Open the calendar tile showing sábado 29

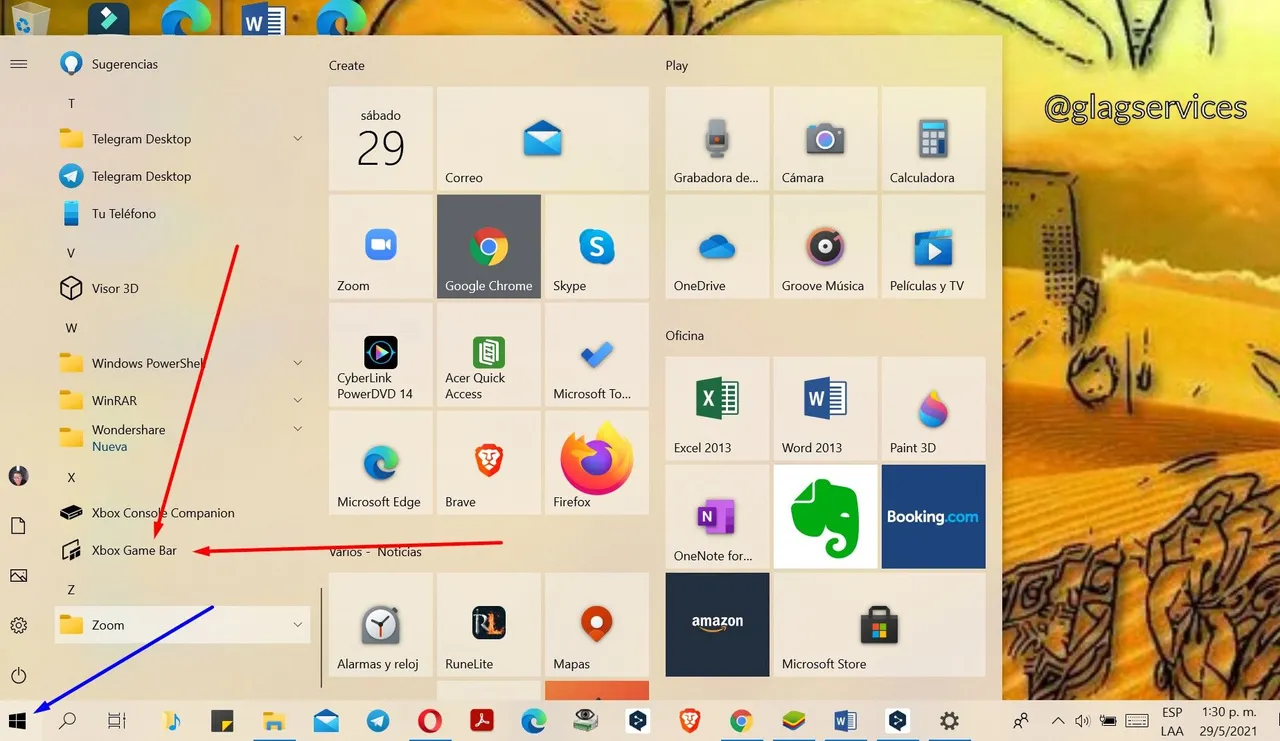pos(381,138)
